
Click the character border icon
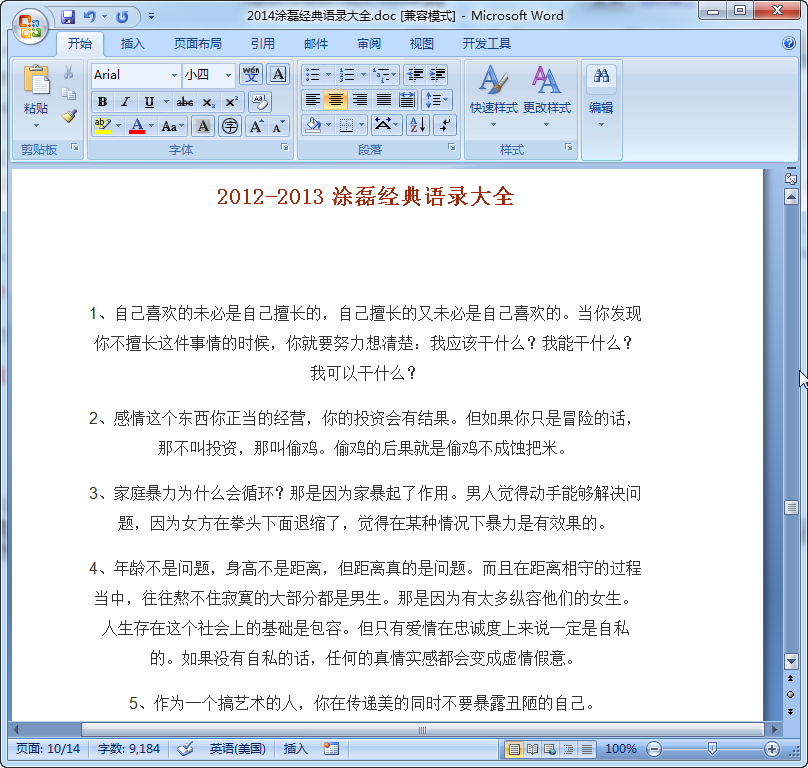point(278,75)
